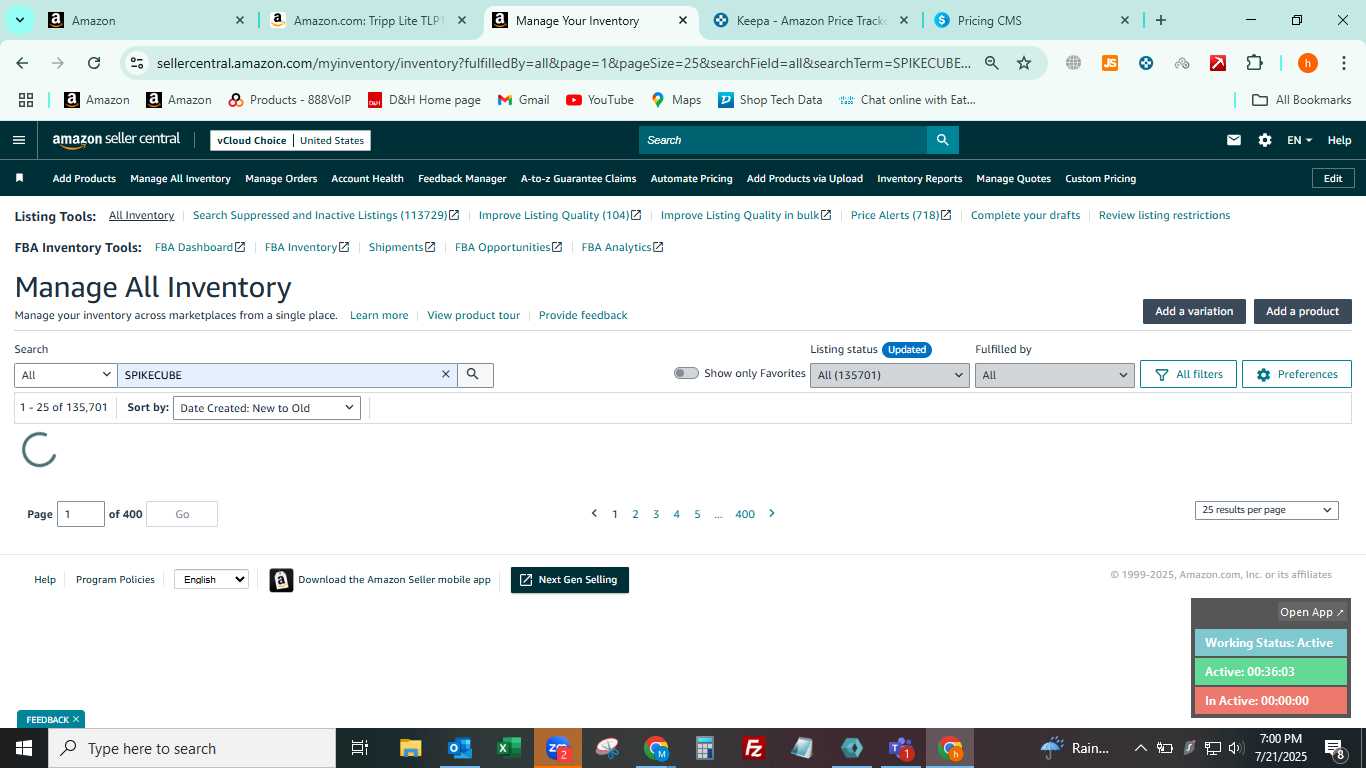Click the Add a product button
Screen dimensions: 1366x768
click(1302, 311)
